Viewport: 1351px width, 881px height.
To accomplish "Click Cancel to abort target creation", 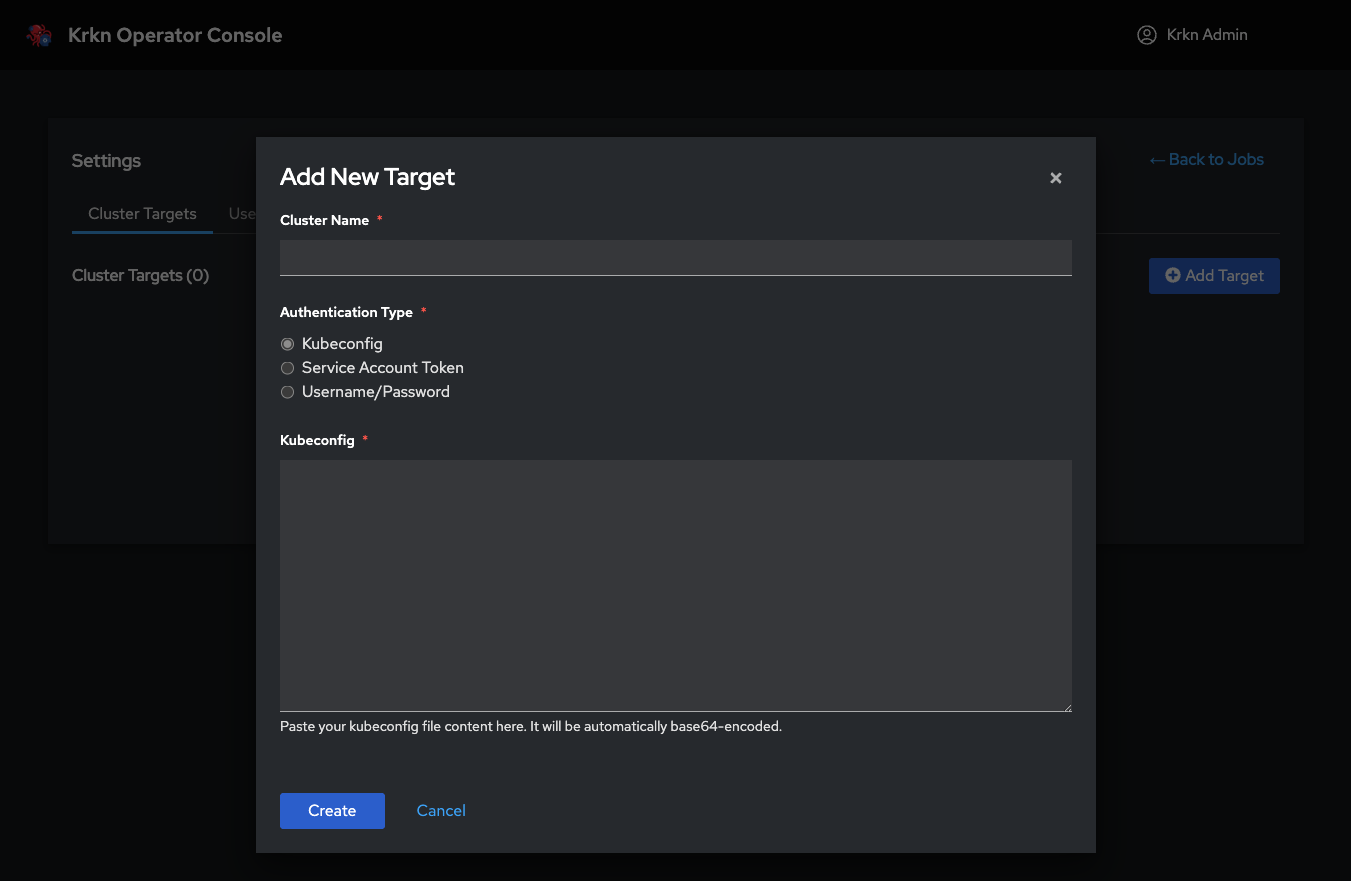I will (x=441, y=810).
